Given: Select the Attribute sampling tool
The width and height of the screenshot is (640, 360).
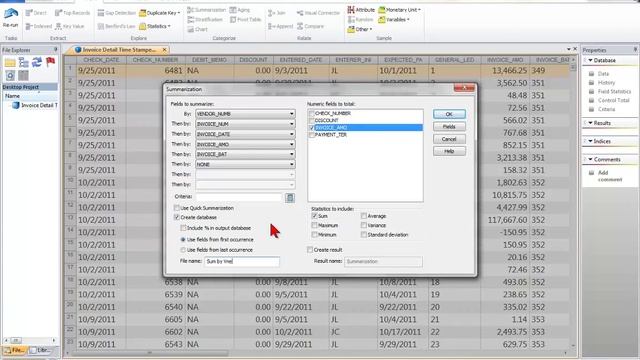Looking at the screenshot, I should [x=361, y=9].
